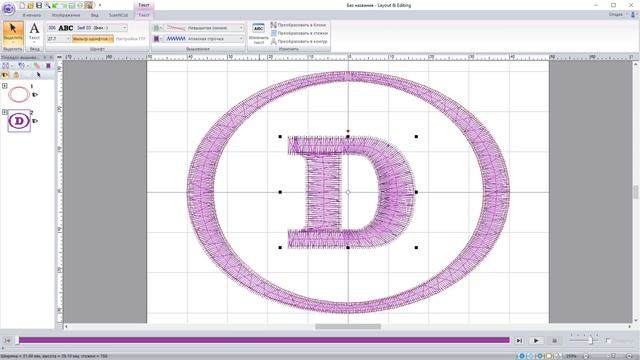Switch to the Home ribbon tab

tap(31, 15)
